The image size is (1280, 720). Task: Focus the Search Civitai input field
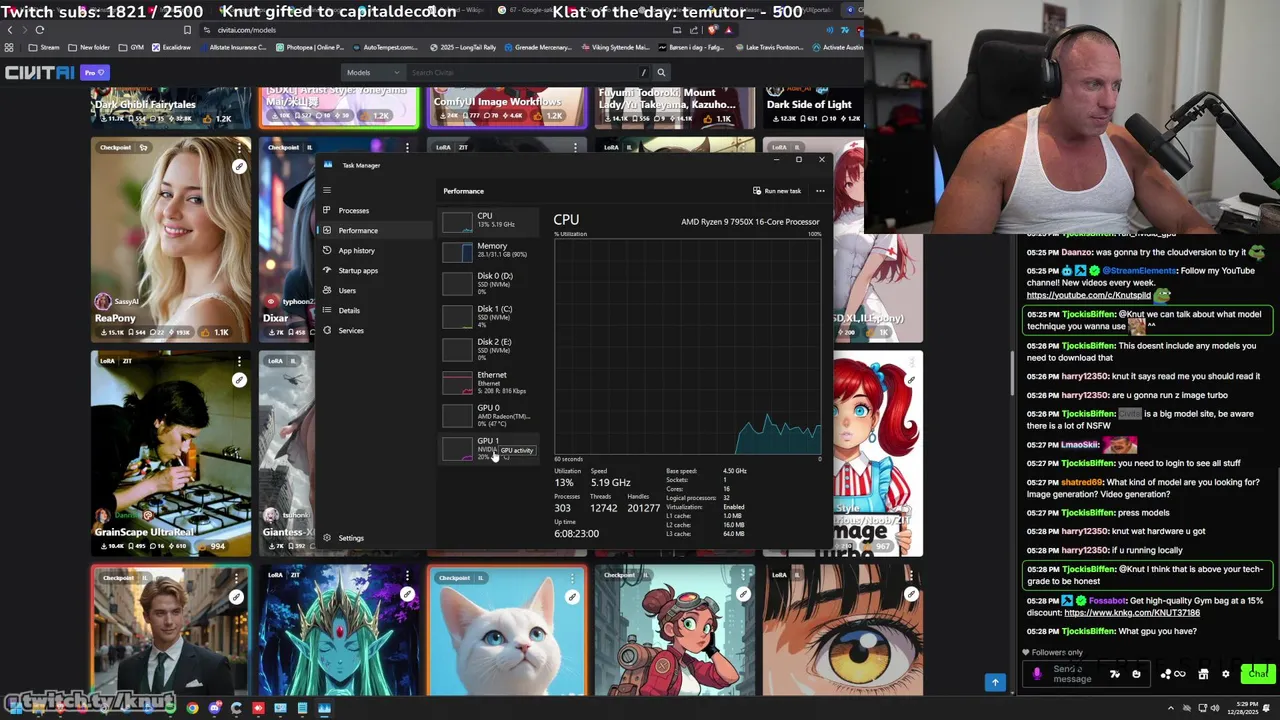click(523, 72)
